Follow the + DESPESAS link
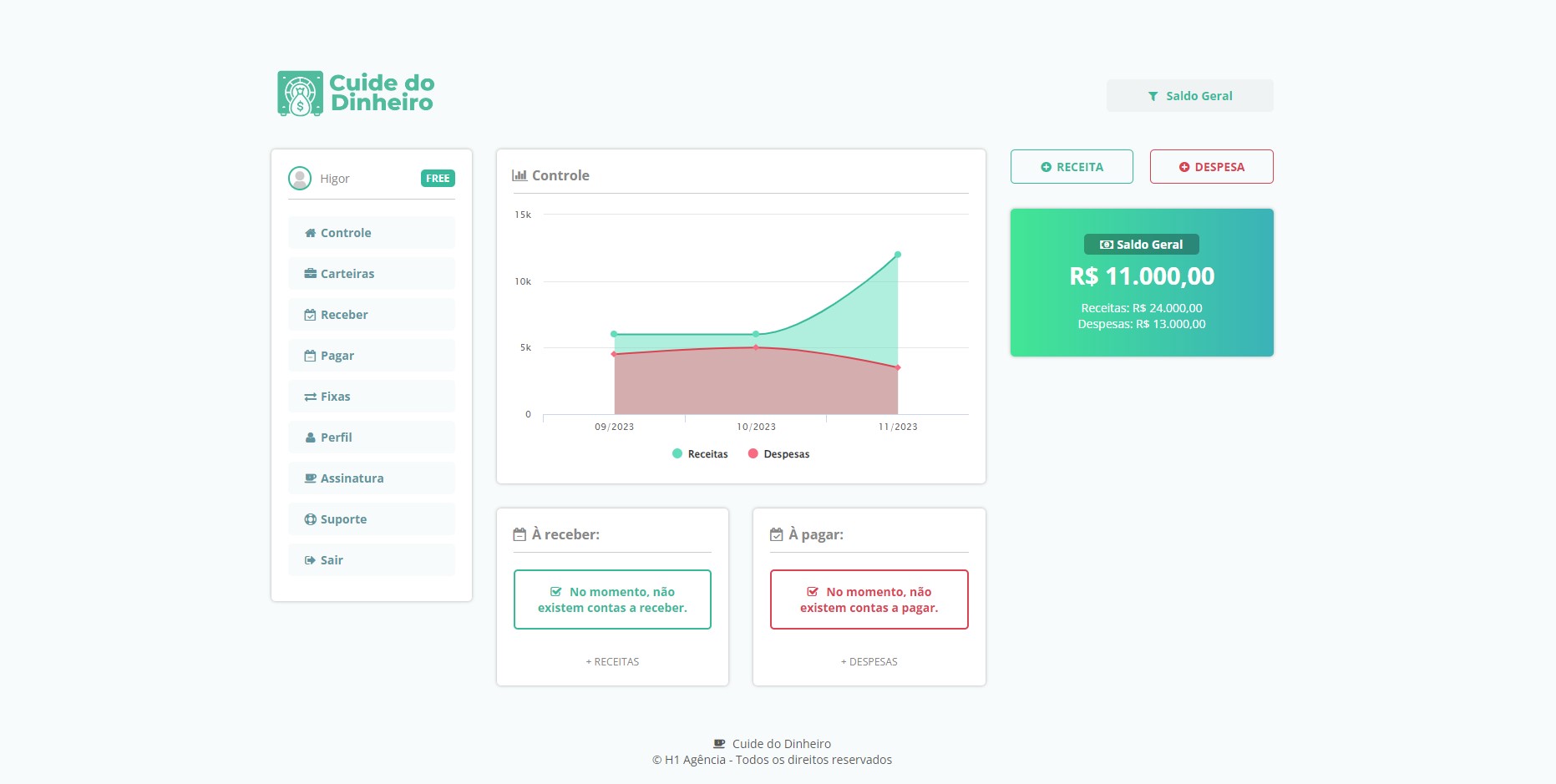The height and width of the screenshot is (784, 1556). [869, 662]
